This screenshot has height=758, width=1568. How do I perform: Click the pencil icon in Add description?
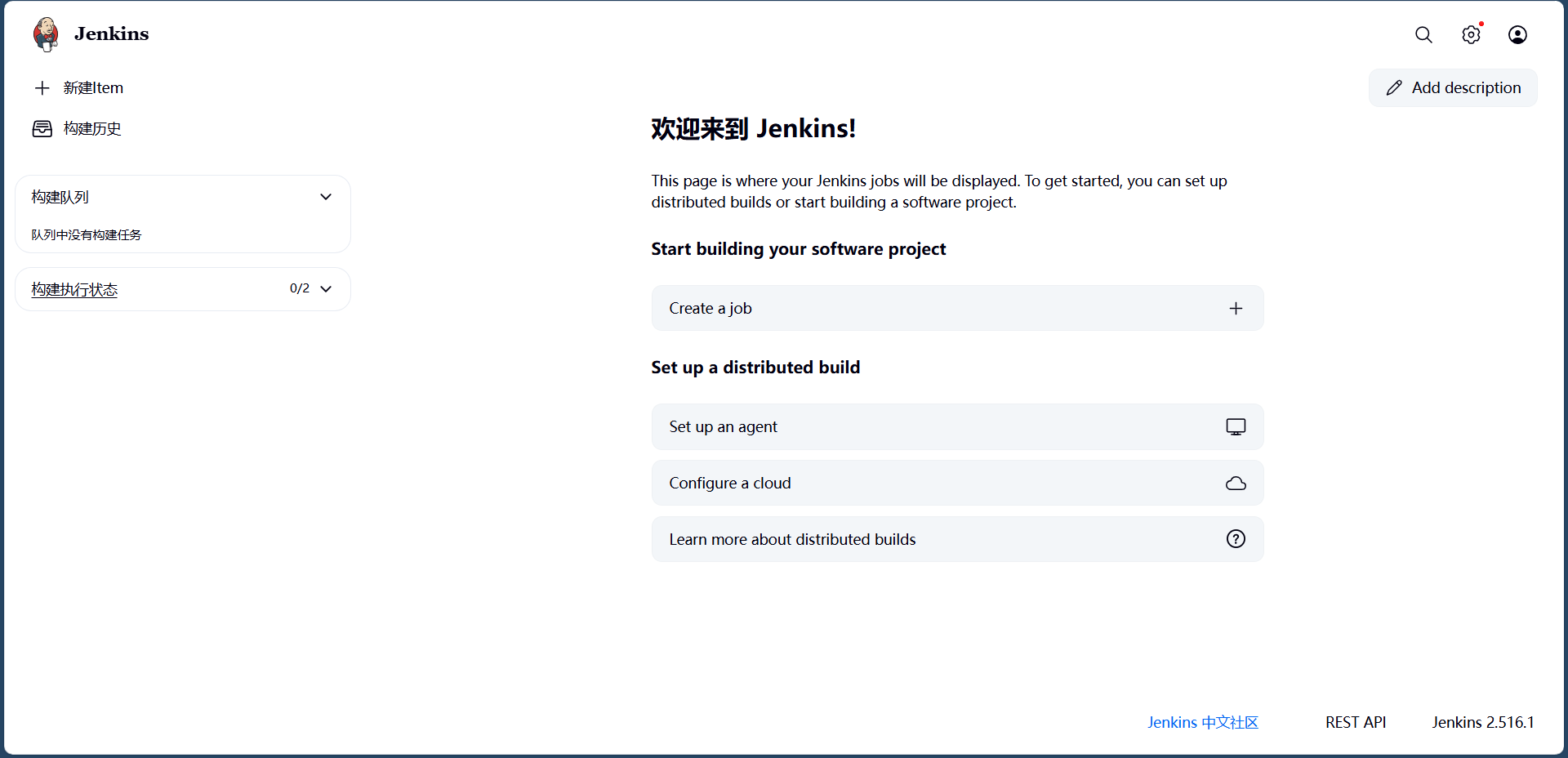click(1394, 87)
